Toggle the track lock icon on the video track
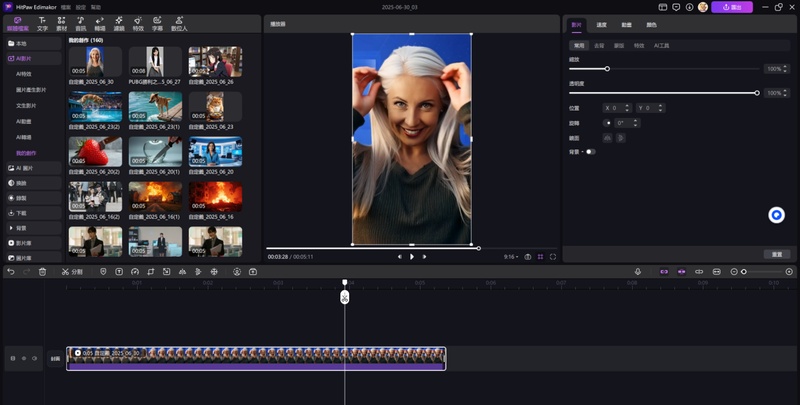Image resolution: width=800 pixels, height=405 pixels. (13, 359)
